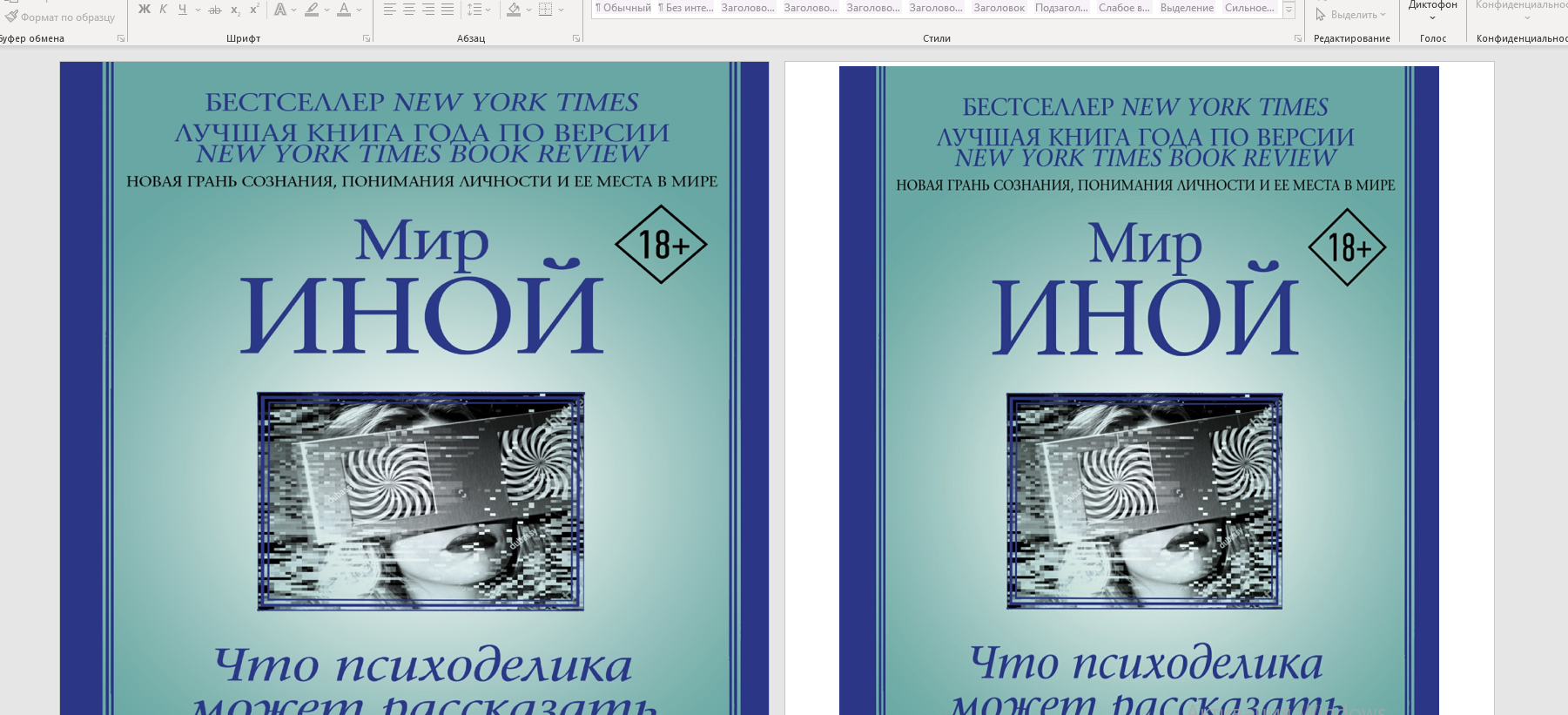Expand the styles gallery list

point(1289,10)
